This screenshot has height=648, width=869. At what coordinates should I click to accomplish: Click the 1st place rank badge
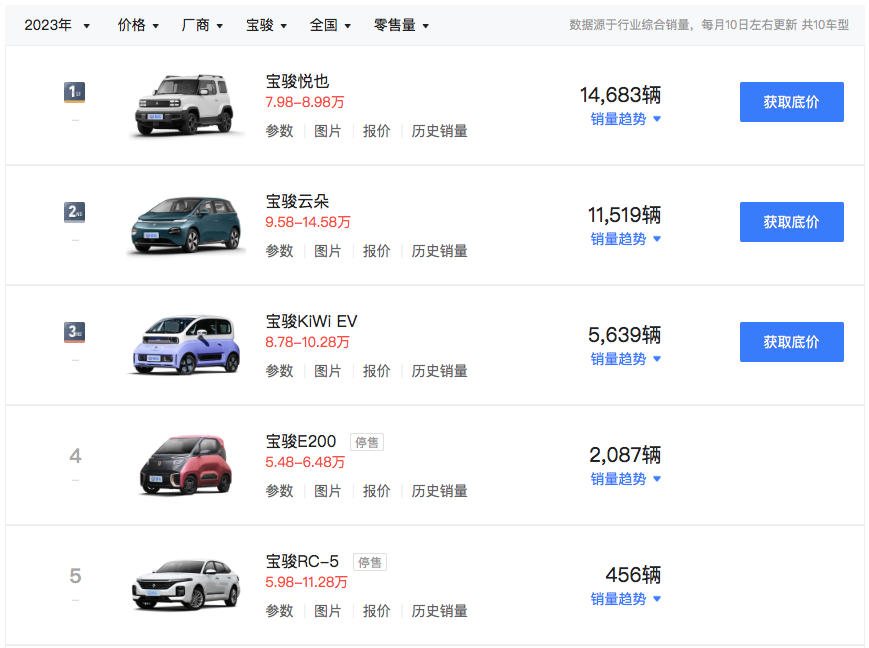point(74,92)
